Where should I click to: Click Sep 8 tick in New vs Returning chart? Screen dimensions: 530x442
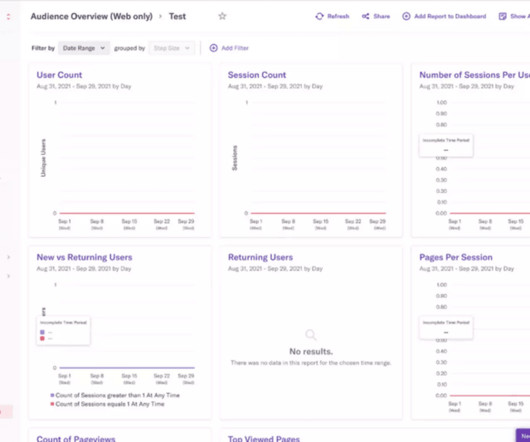pos(97,378)
